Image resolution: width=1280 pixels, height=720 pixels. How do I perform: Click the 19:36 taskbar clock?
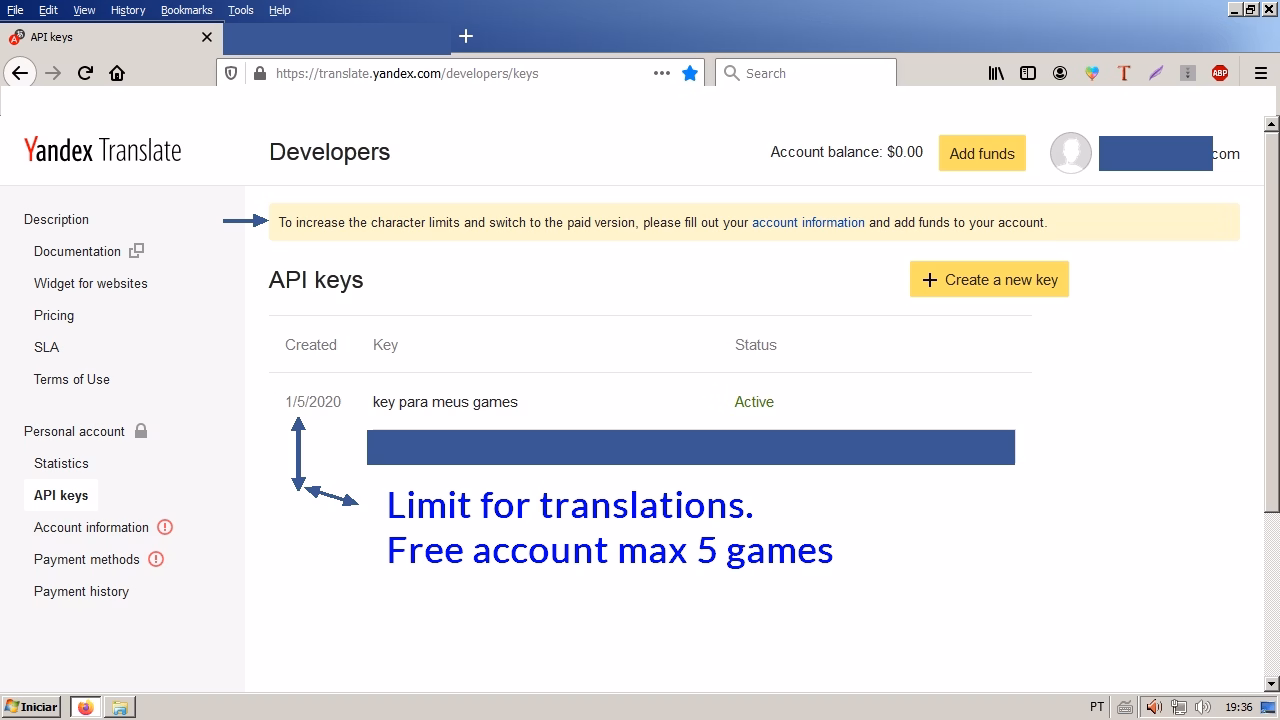click(x=1239, y=707)
